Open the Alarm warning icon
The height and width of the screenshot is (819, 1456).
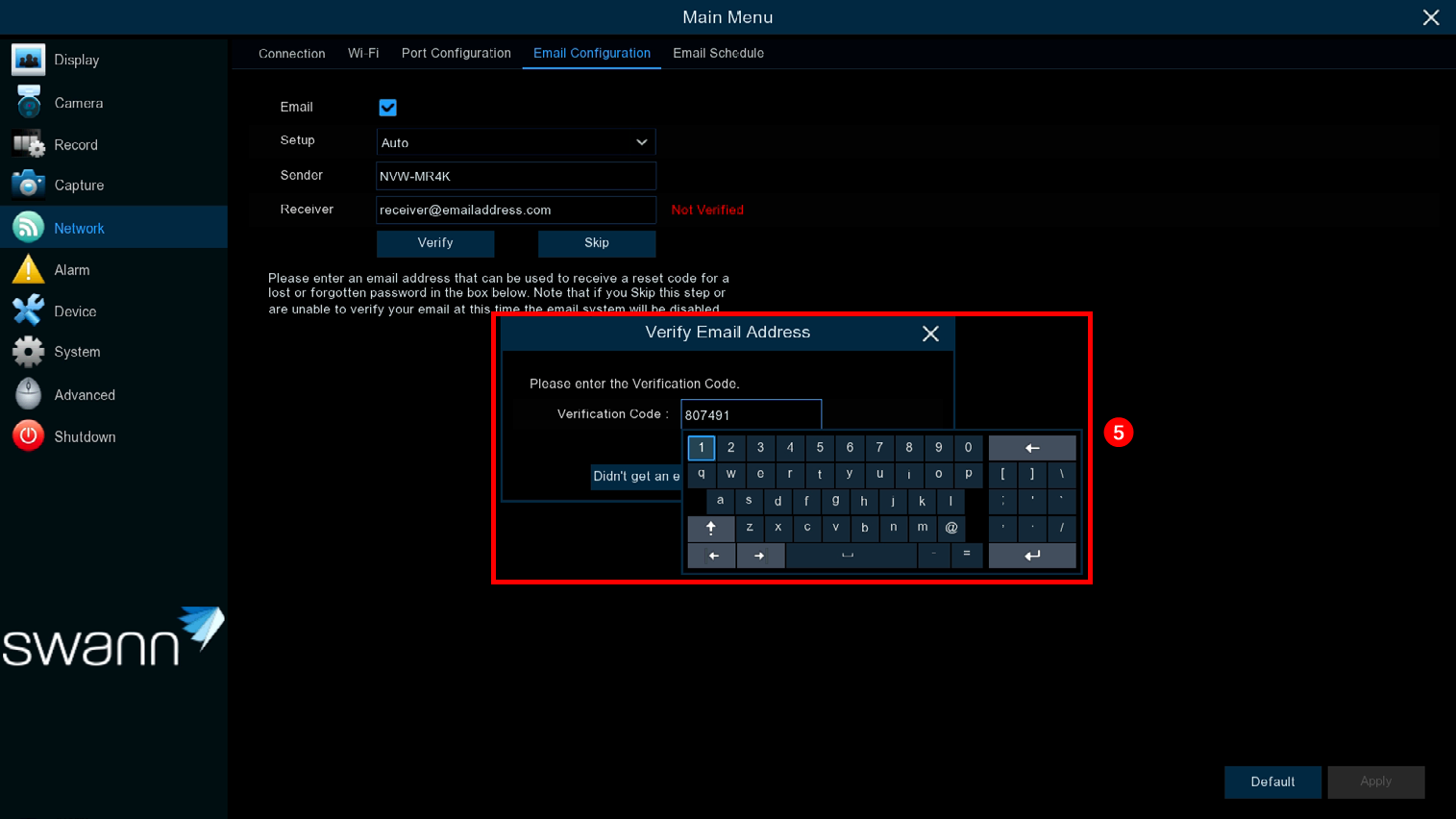(x=28, y=270)
